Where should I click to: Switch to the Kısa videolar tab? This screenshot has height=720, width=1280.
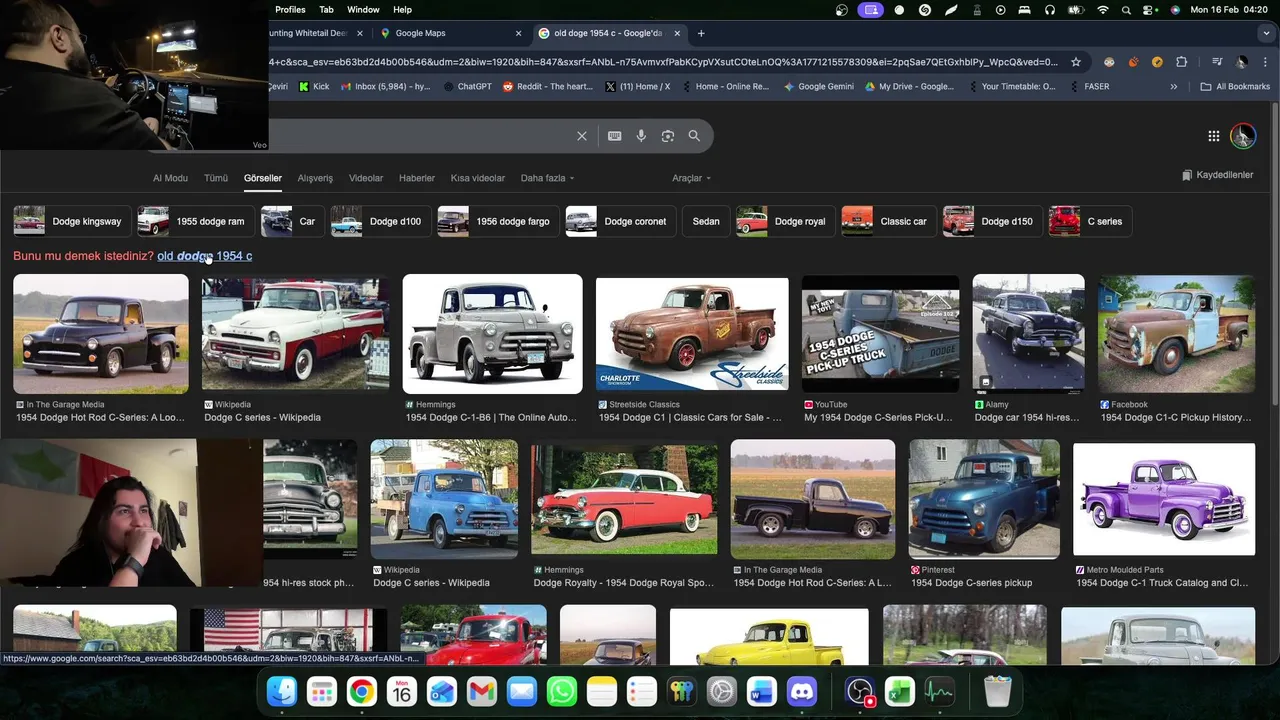click(478, 178)
